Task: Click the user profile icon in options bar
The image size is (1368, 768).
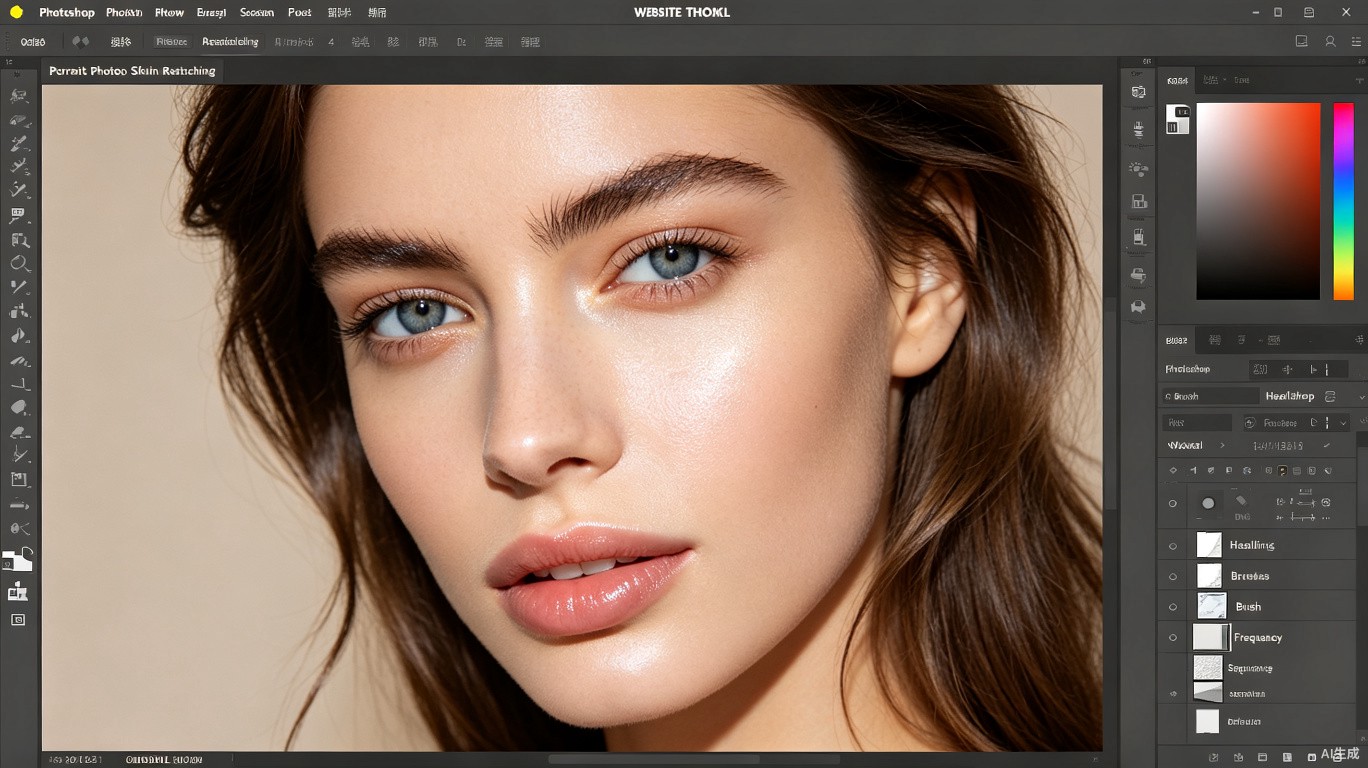Action: (x=1330, y=42)
